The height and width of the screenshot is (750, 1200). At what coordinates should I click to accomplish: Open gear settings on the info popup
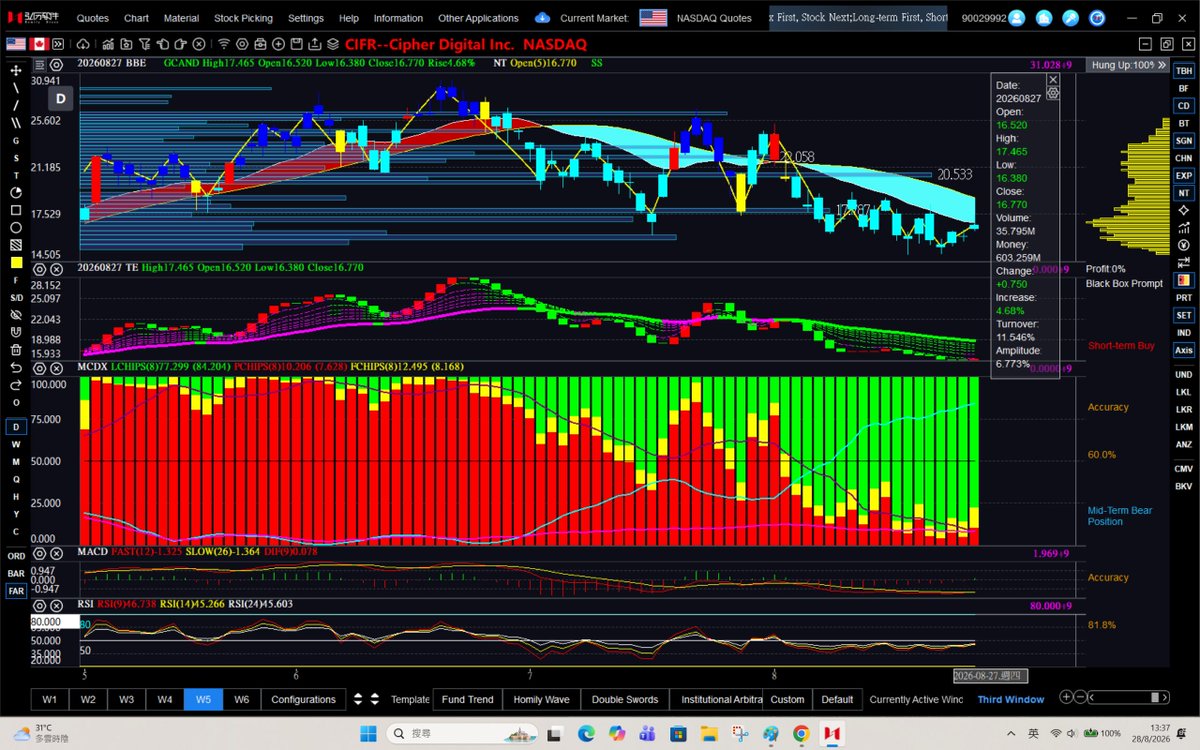[1053, 92]
